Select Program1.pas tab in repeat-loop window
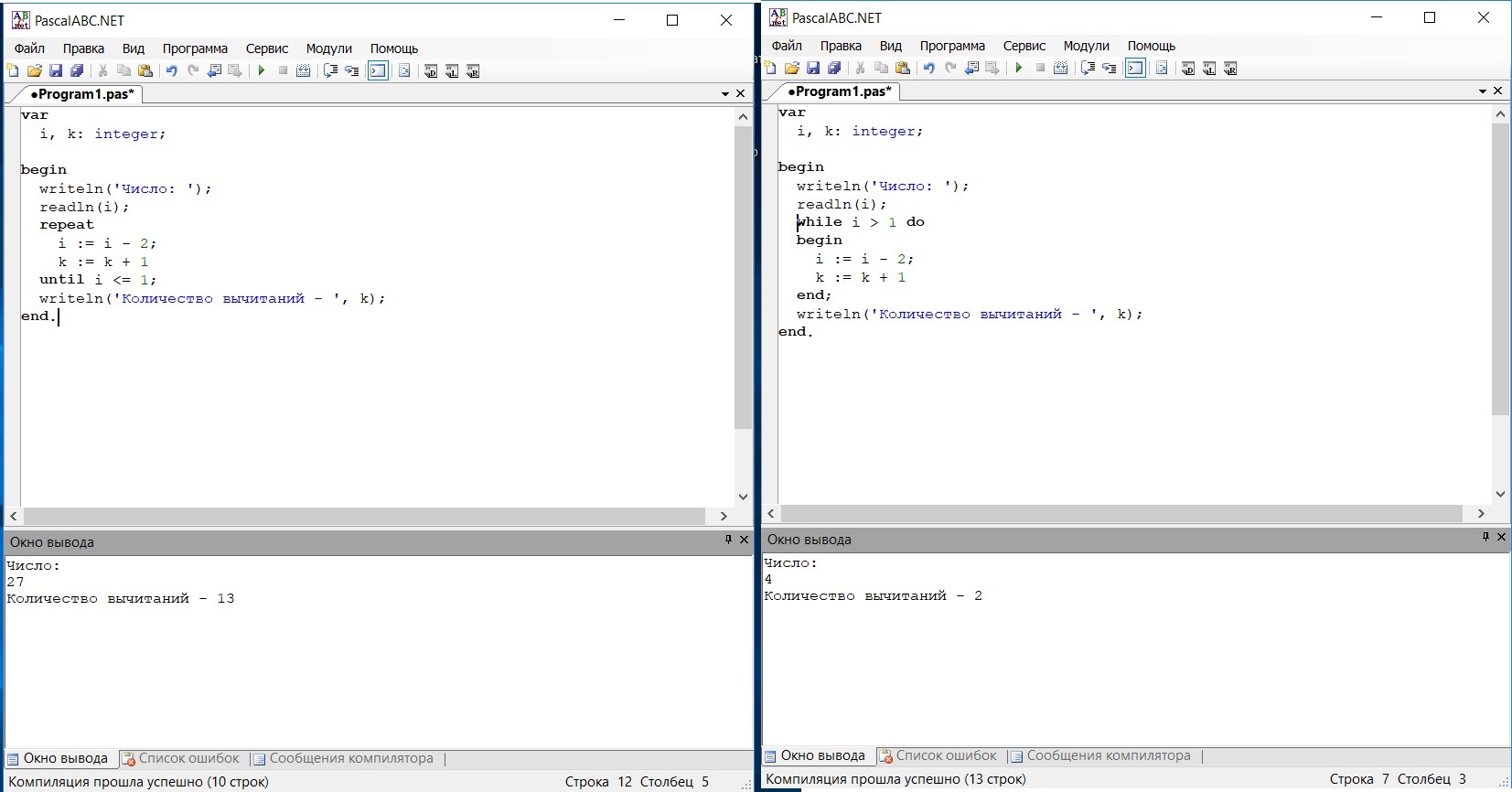 coord(81,94)
